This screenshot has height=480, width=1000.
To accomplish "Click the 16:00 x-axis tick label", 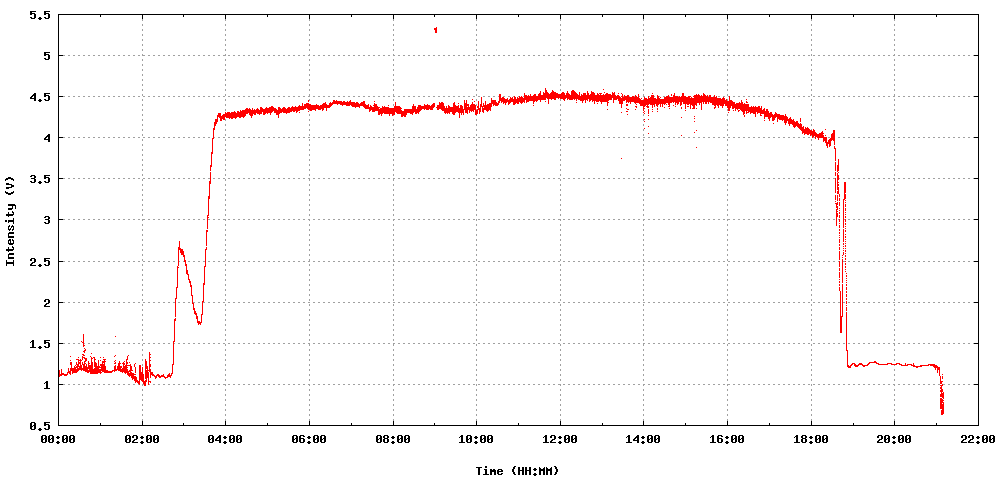I will click(x=727, y=439).
